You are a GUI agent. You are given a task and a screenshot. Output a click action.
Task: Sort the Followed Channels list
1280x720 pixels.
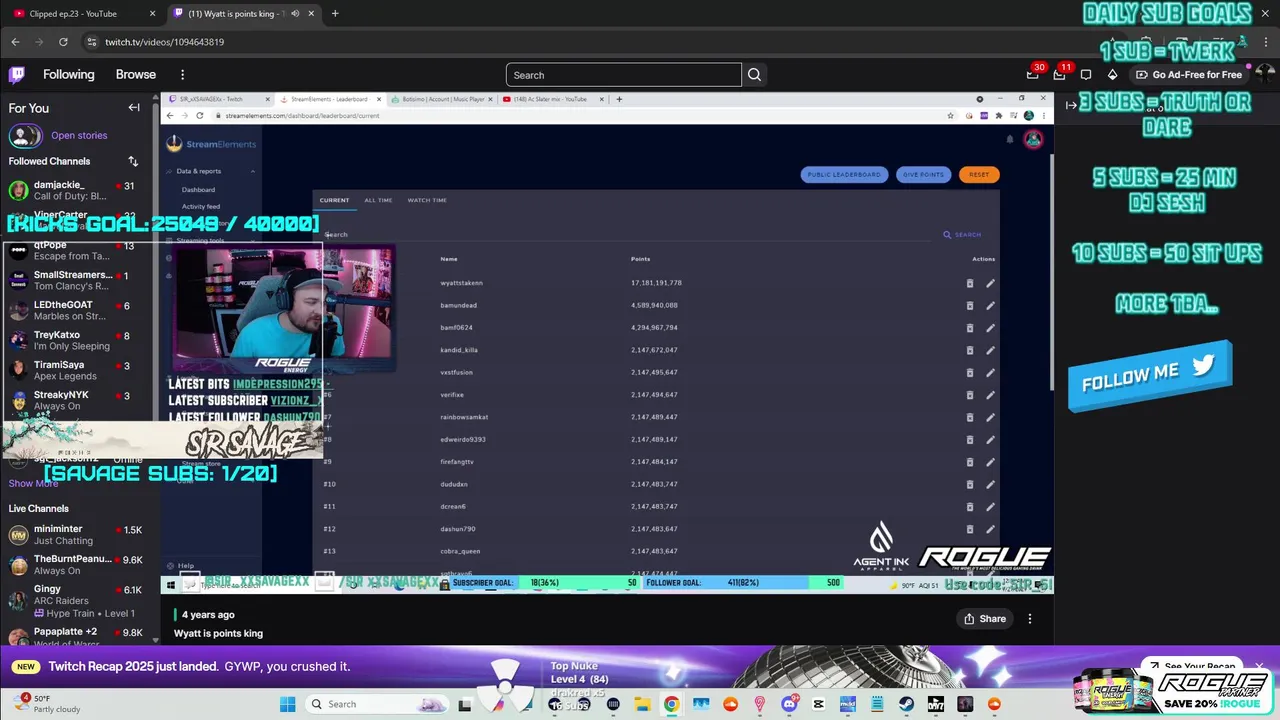(133, 161)
